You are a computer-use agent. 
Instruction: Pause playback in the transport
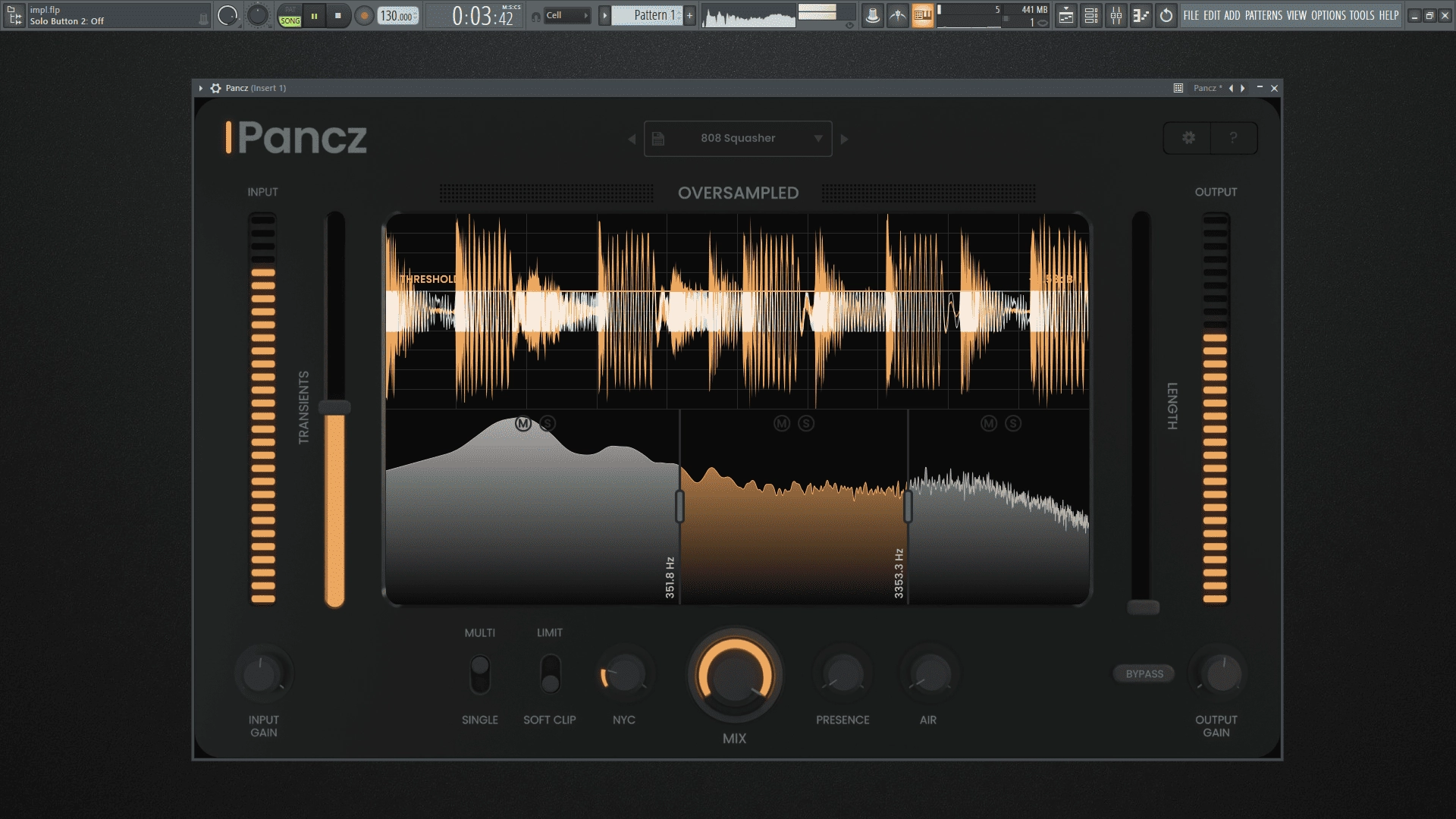point(314,15)
